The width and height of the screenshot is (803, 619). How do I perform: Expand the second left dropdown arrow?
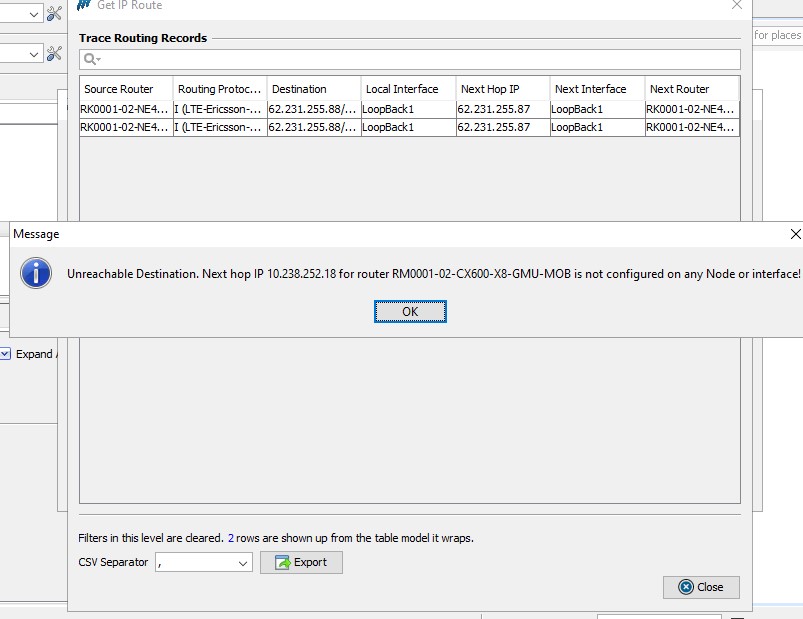pyautogui.click(x=33, y=53)
